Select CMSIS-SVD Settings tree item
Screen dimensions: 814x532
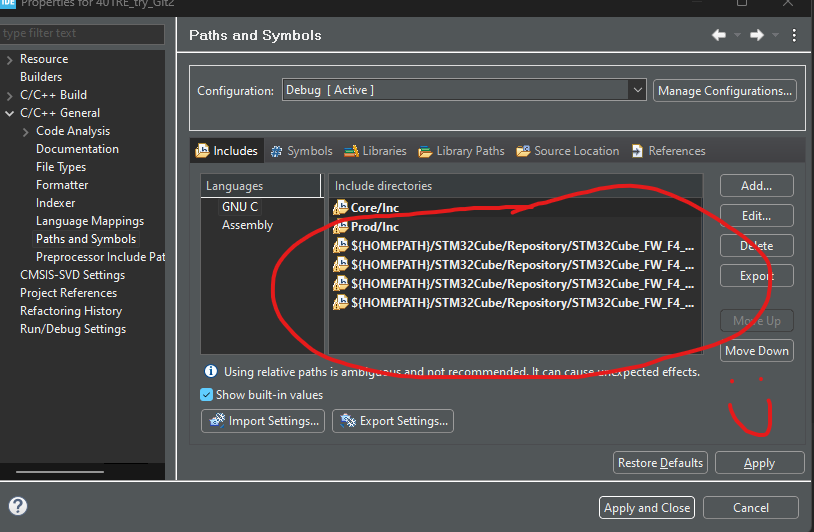pyautogui.click(x=73, y=275)
